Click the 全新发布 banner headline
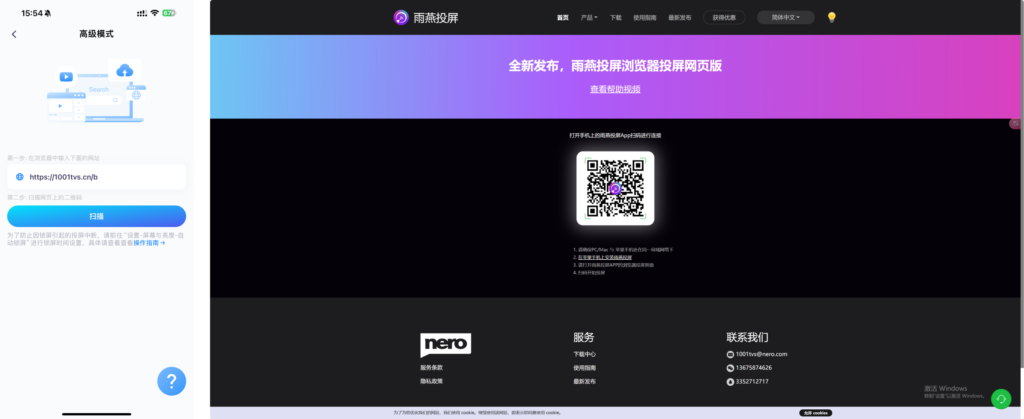 coord(615,66)
